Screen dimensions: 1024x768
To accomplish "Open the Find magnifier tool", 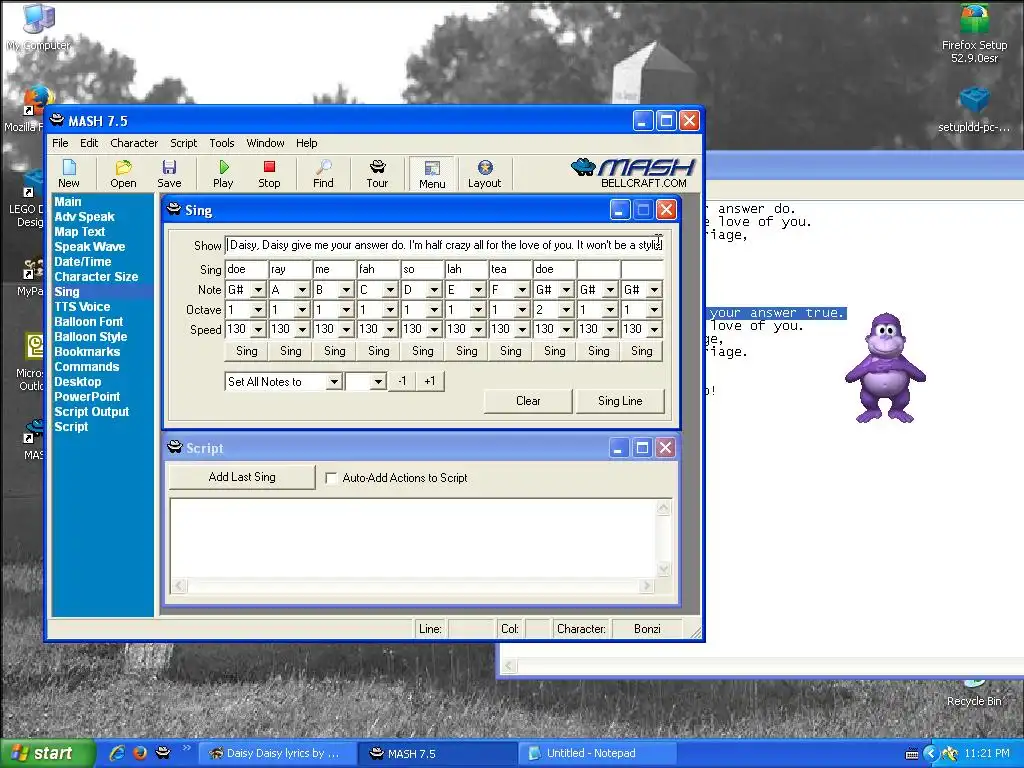I will (x=323, y=173).
